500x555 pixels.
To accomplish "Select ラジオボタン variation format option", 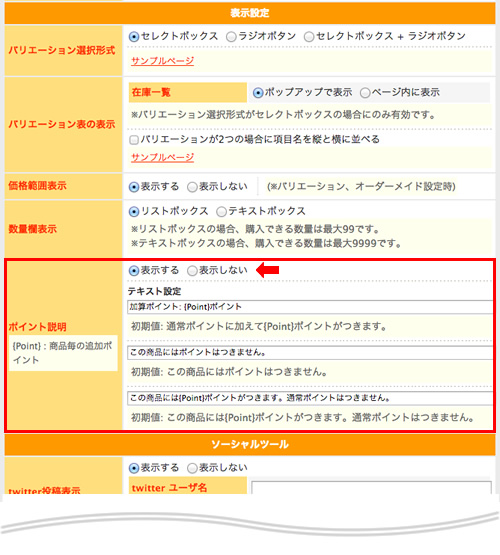I will click(x=231, y=36).
